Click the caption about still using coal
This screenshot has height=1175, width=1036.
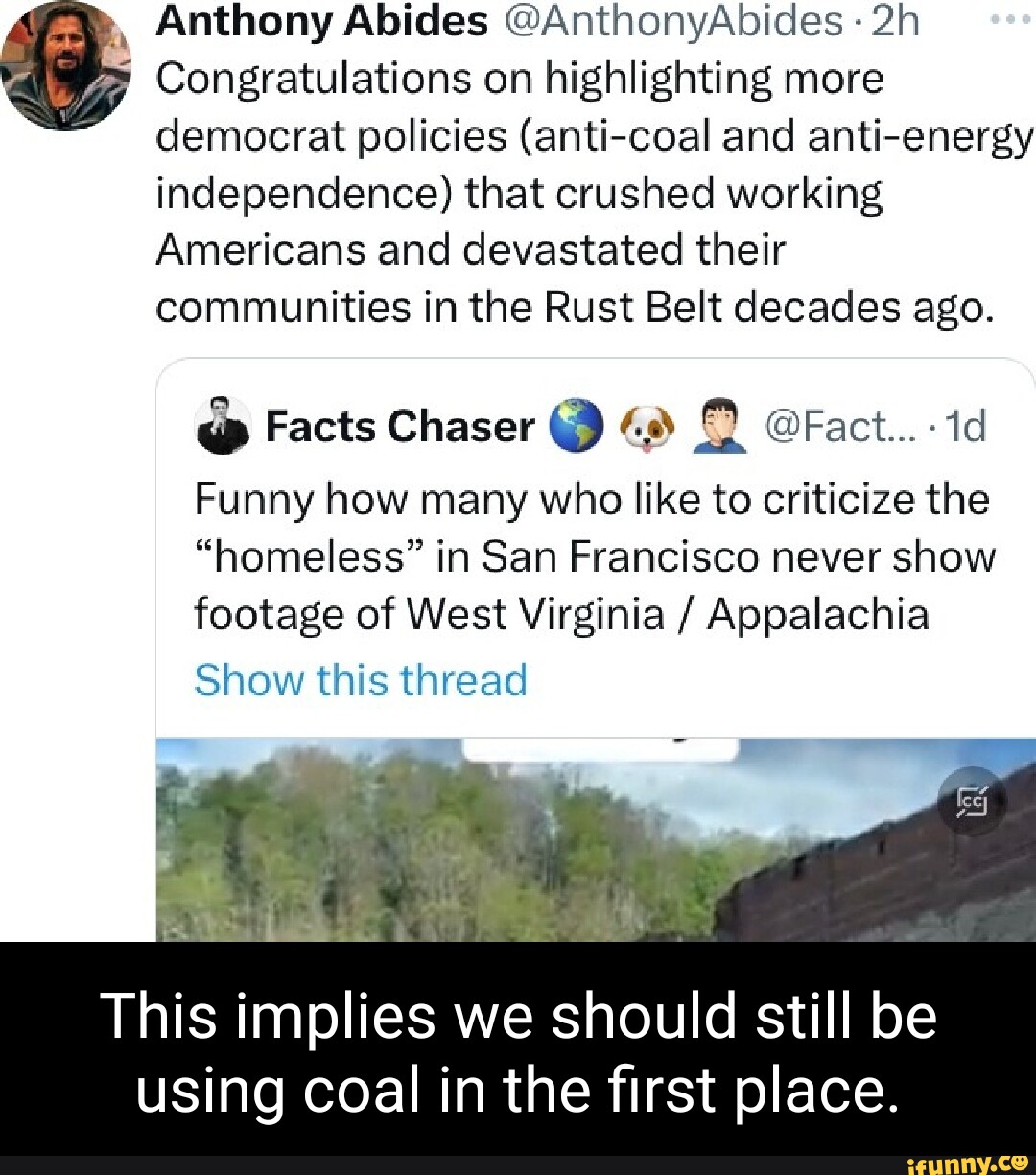click(x=518, y=1052)
